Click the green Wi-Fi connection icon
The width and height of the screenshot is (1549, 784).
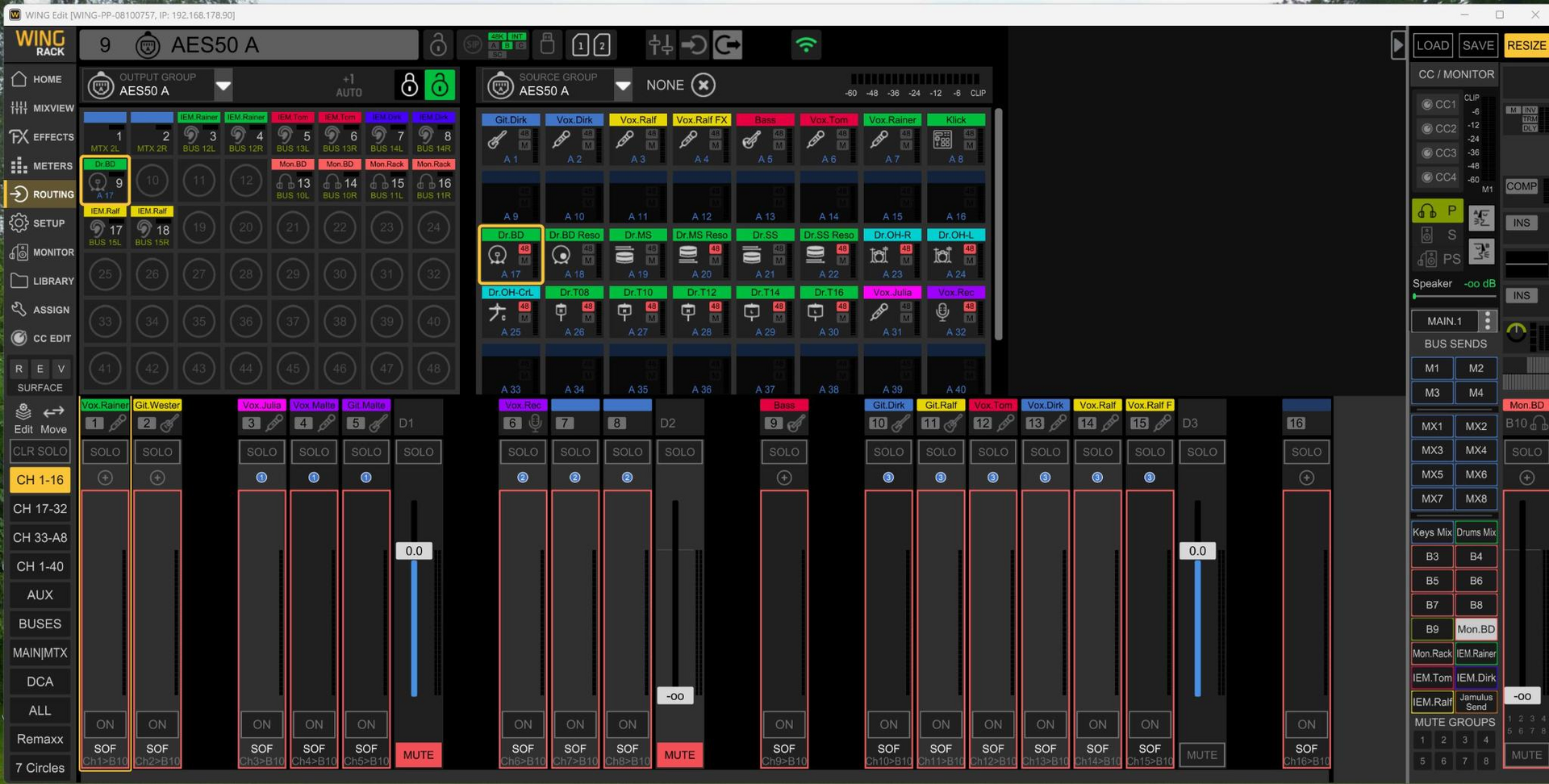click(805, 45)
